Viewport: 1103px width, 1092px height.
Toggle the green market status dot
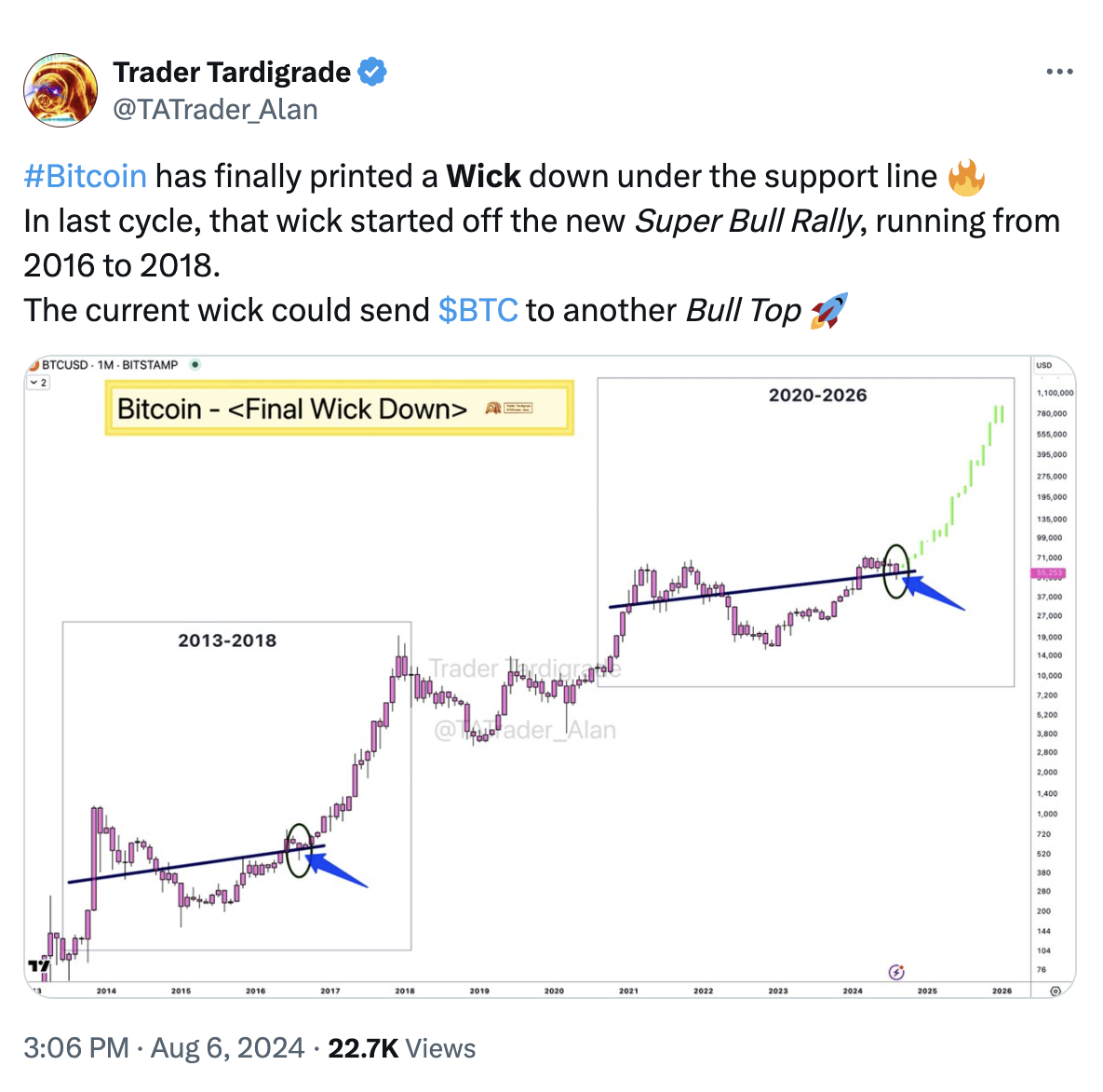click(195, 365)
